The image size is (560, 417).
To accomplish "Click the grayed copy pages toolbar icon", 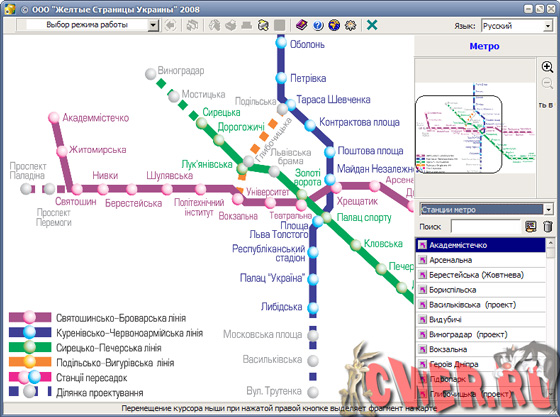I will (x=192, y=25).
